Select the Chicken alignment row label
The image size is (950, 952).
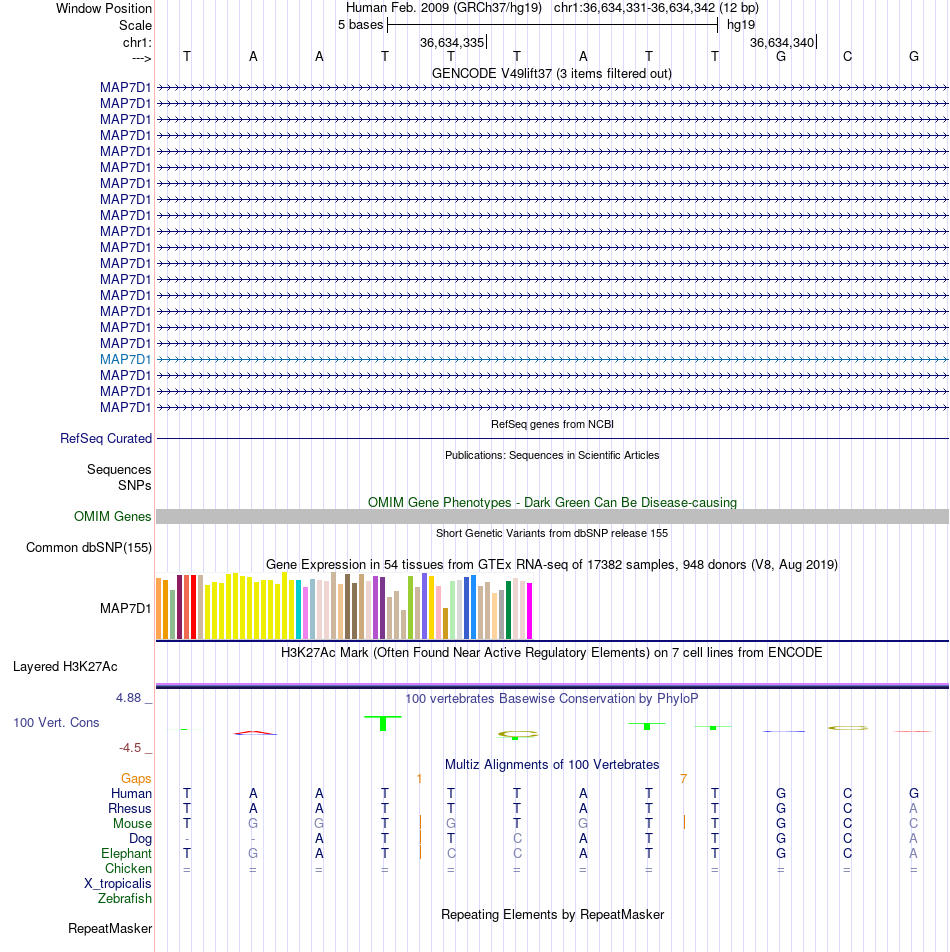pyautogui.click(x=128, y=869)
